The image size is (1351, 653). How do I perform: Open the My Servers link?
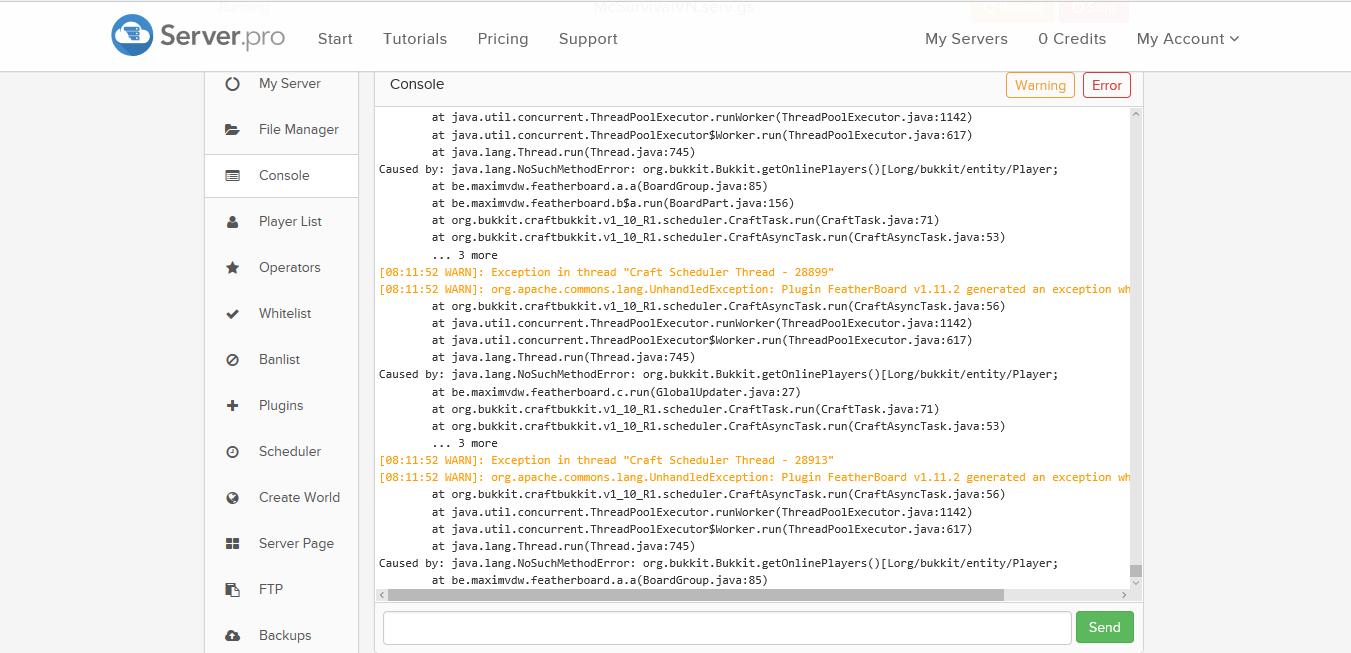[x=966, y=39]
